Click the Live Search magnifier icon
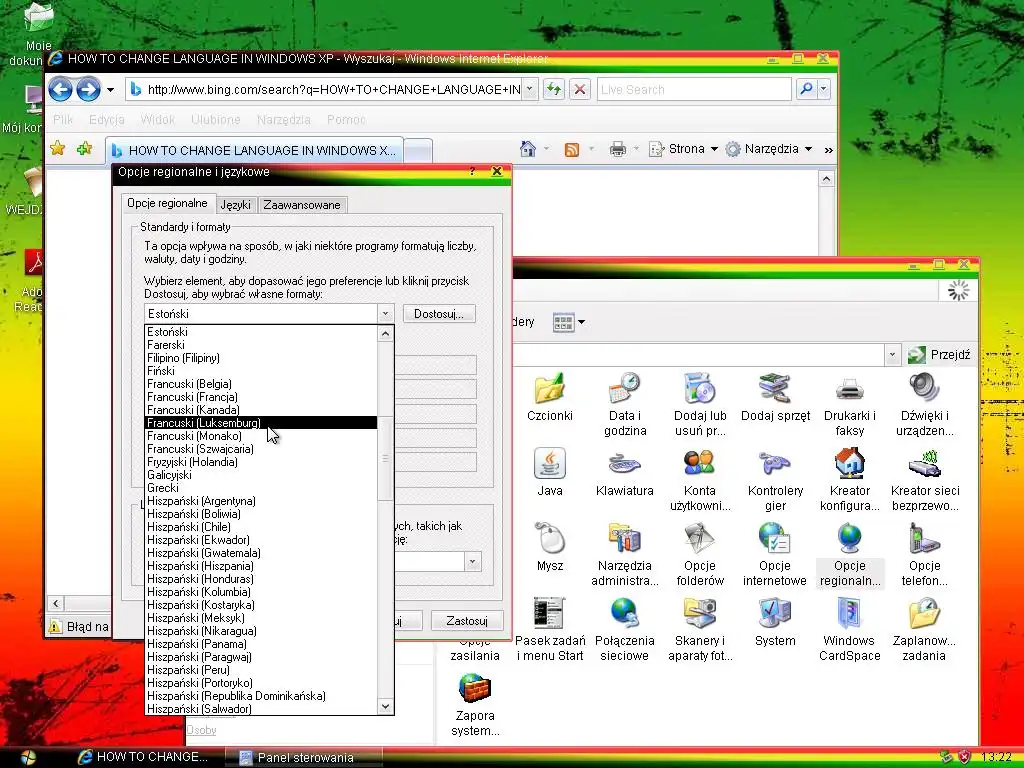The height and width of the screenshot is (768, 1024). (x=806, y=89)
